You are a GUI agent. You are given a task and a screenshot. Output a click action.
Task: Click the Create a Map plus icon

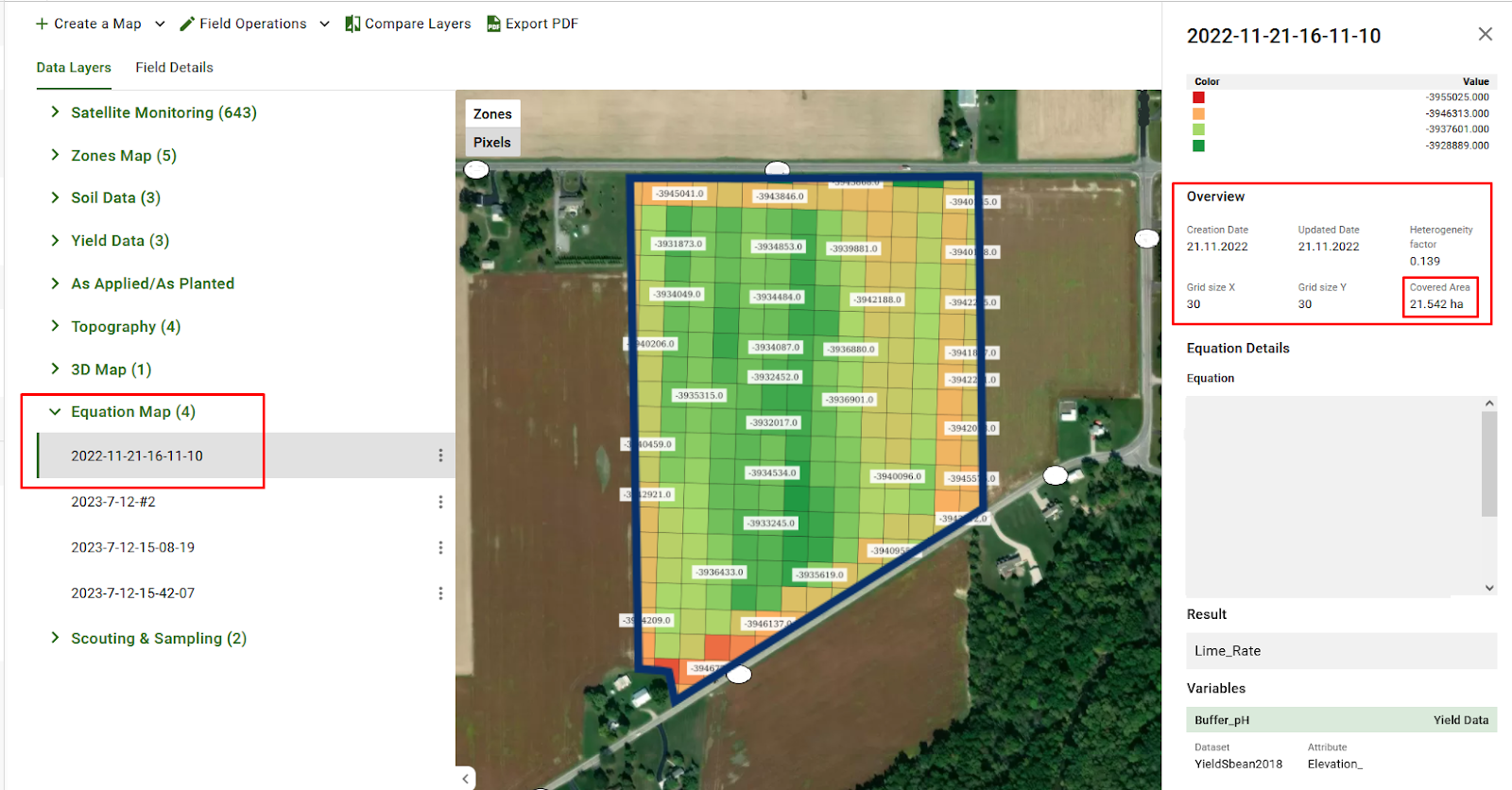coord(42,24)
